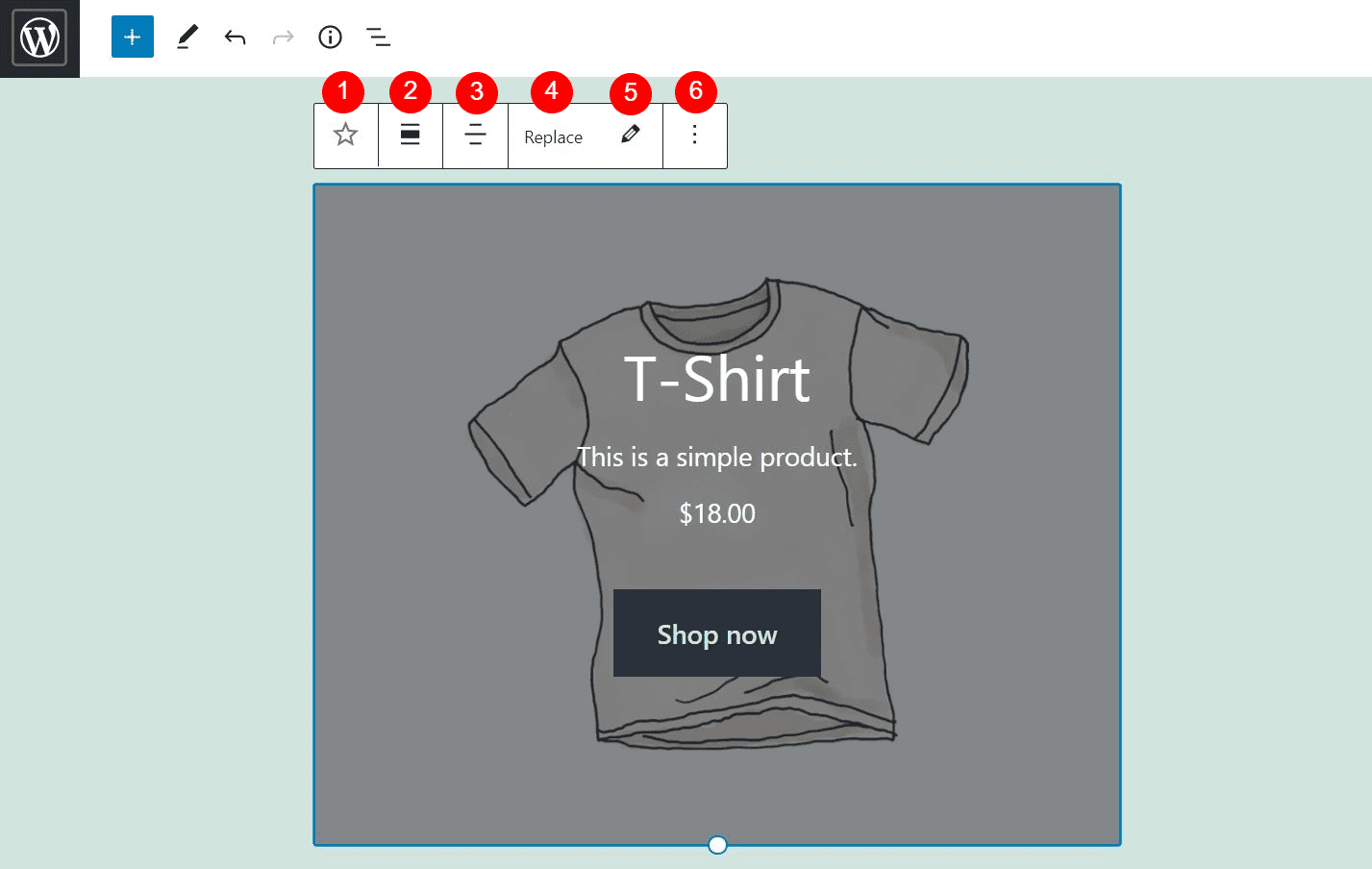The image size is (1372, 869).
Task: Undo the last change
Action: click(x=234, y=37)
